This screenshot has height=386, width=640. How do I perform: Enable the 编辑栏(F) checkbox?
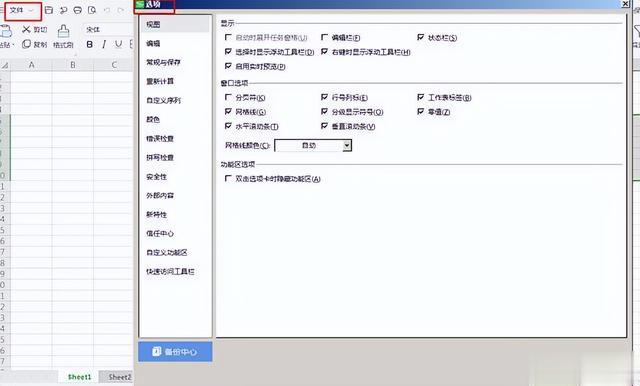coord(324,37)
